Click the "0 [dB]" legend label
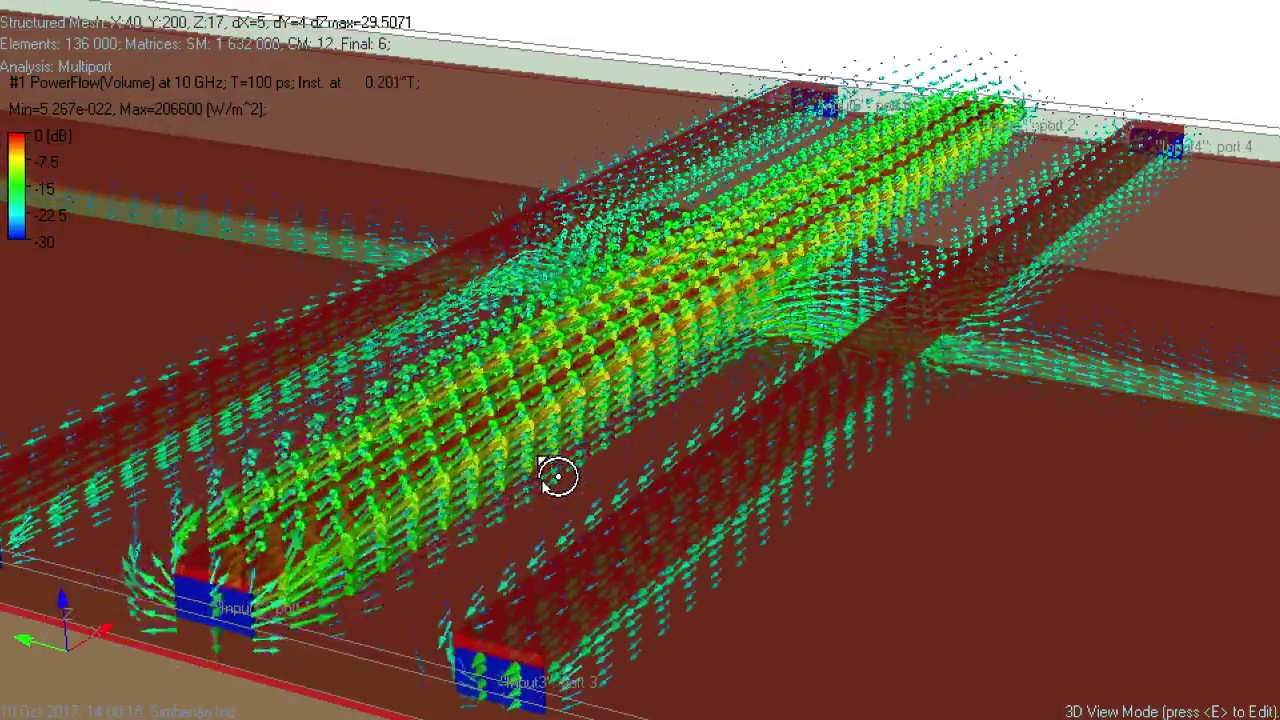 click(x=52, y=136)
